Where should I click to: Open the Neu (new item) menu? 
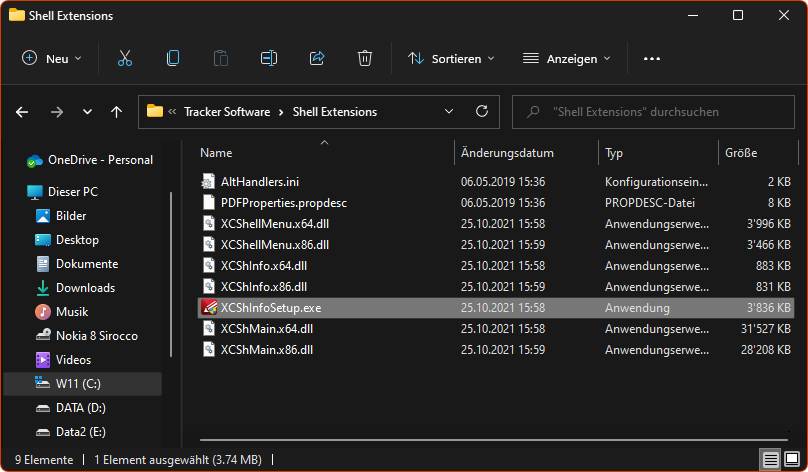[52, 58]
